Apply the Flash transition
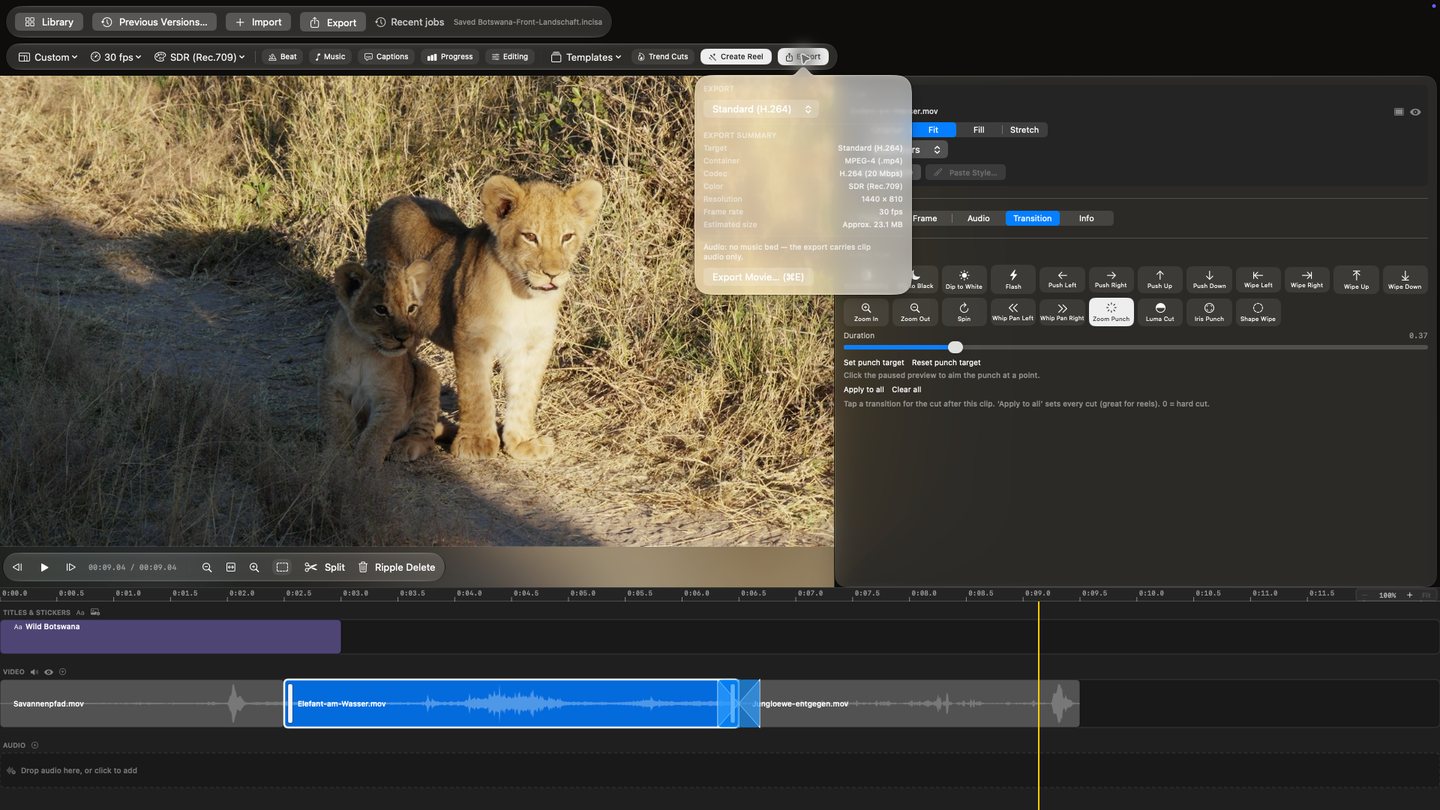The image size is (1440, 810). [x=1013, y=279]
